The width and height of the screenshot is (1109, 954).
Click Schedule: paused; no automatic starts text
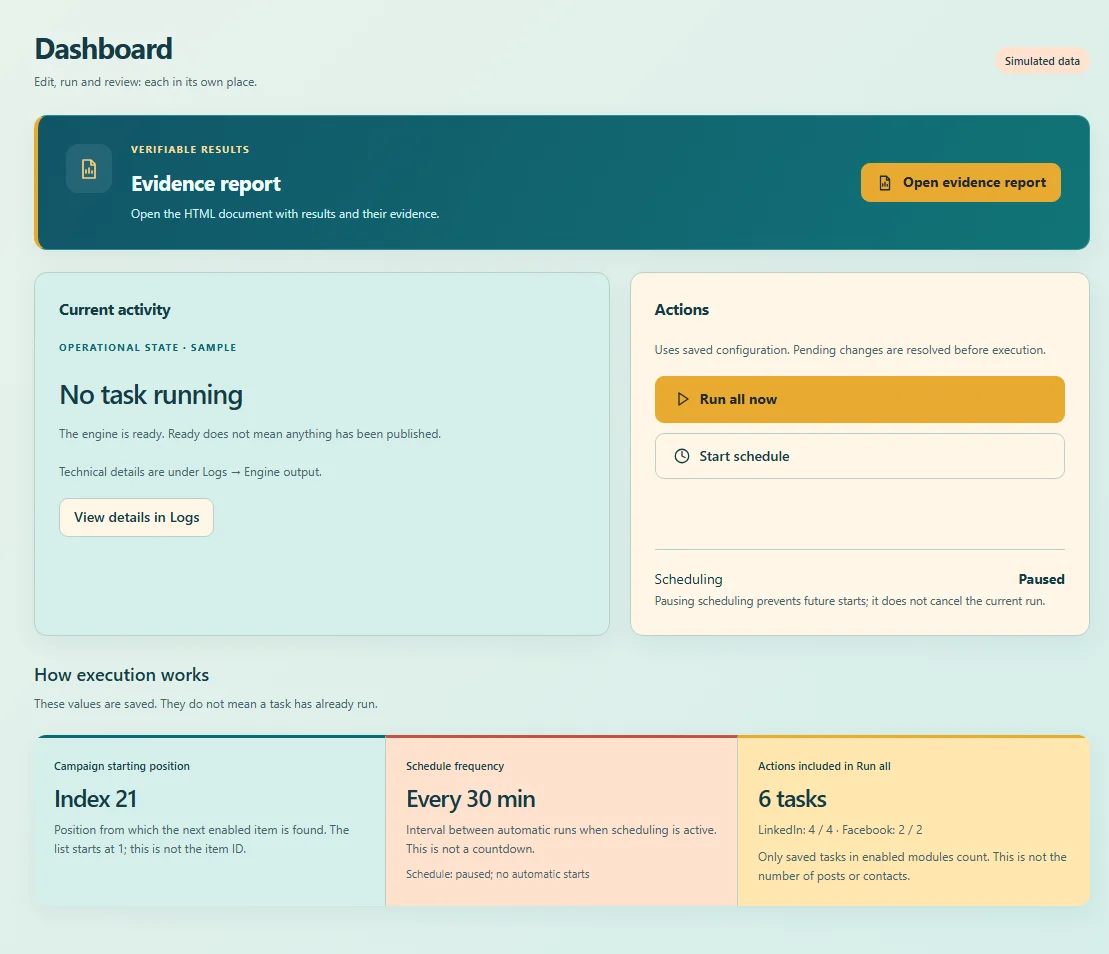497,874
